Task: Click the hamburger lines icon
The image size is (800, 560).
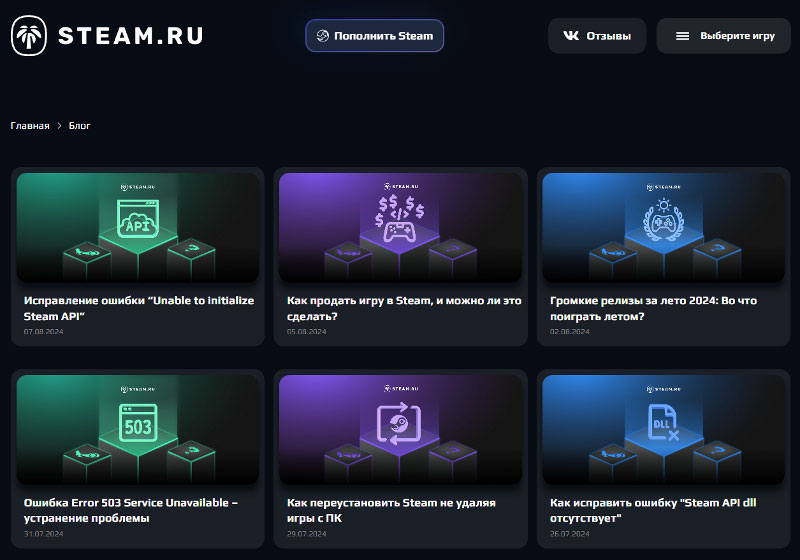Action: (x=682, y=36)
